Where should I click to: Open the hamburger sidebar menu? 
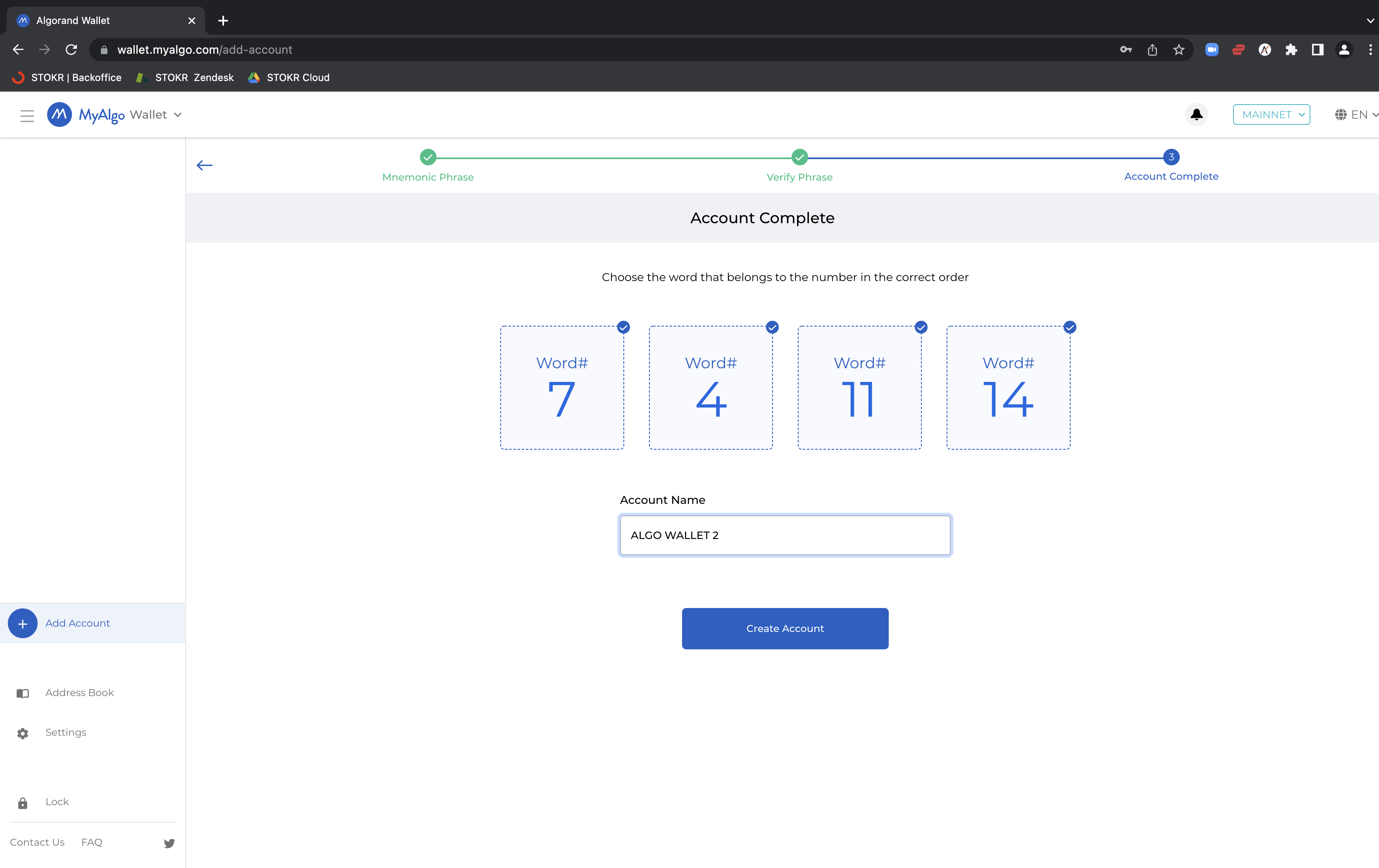[x=27, y=116]
